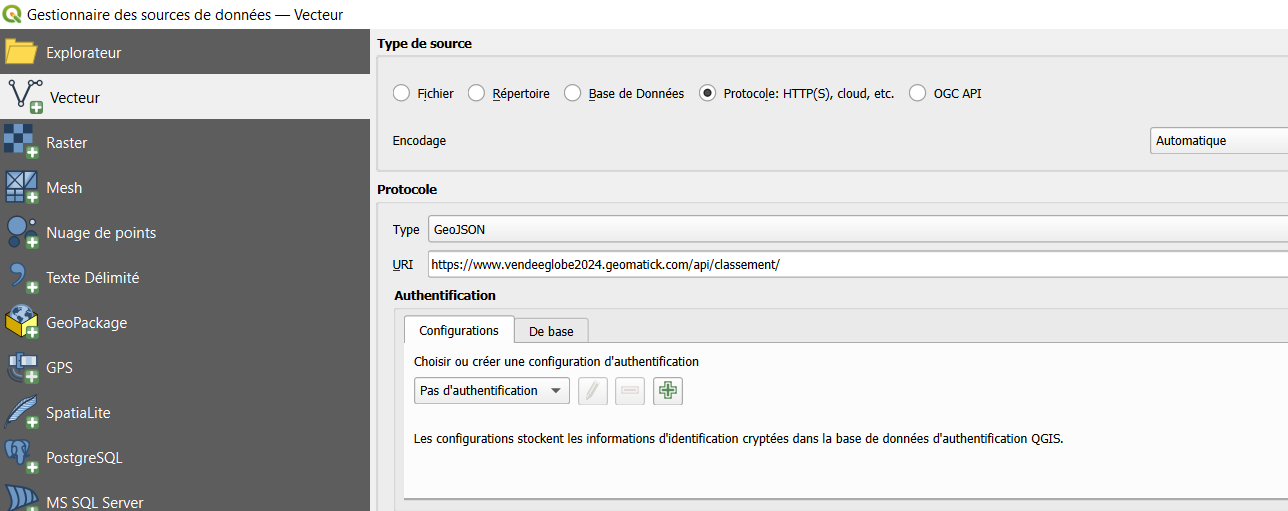Open the SpatiaLite source icon

click(x=21, y=412)
